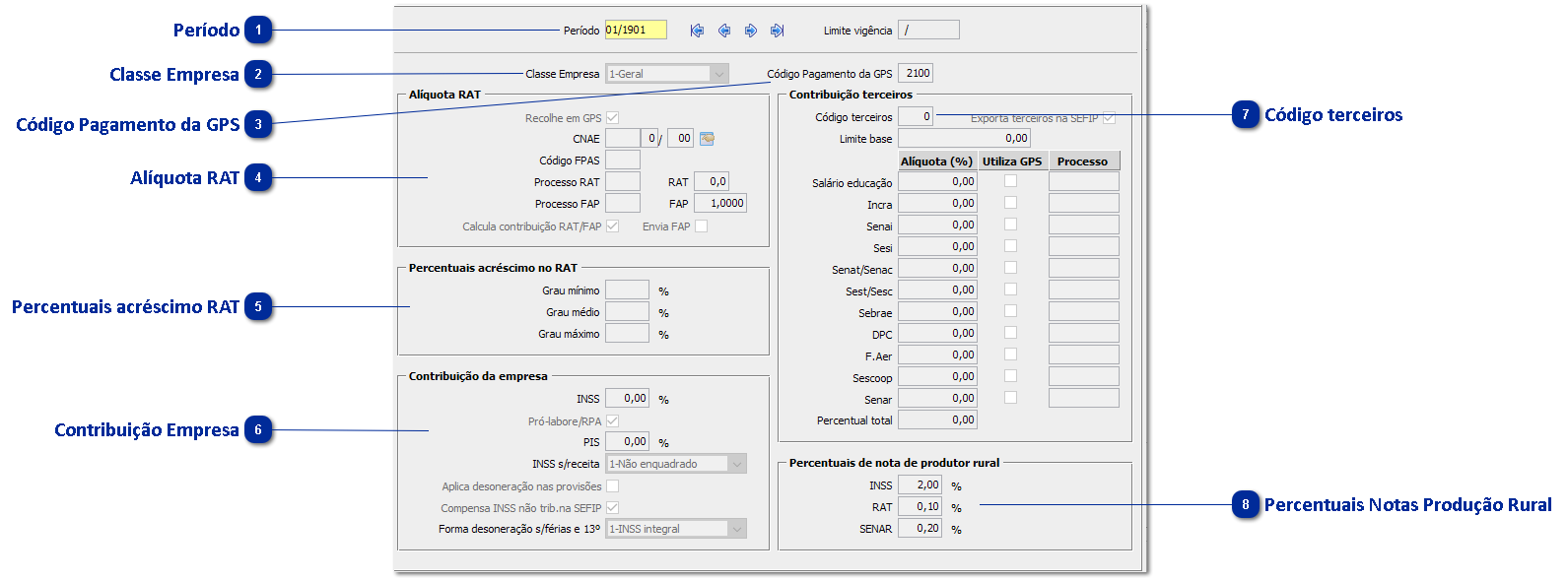Viewport: 1568px width, 581px height.
Task: Click callout marker number 7 Código terceiros
Action: pyautogui.click(x=1246, y=115)
